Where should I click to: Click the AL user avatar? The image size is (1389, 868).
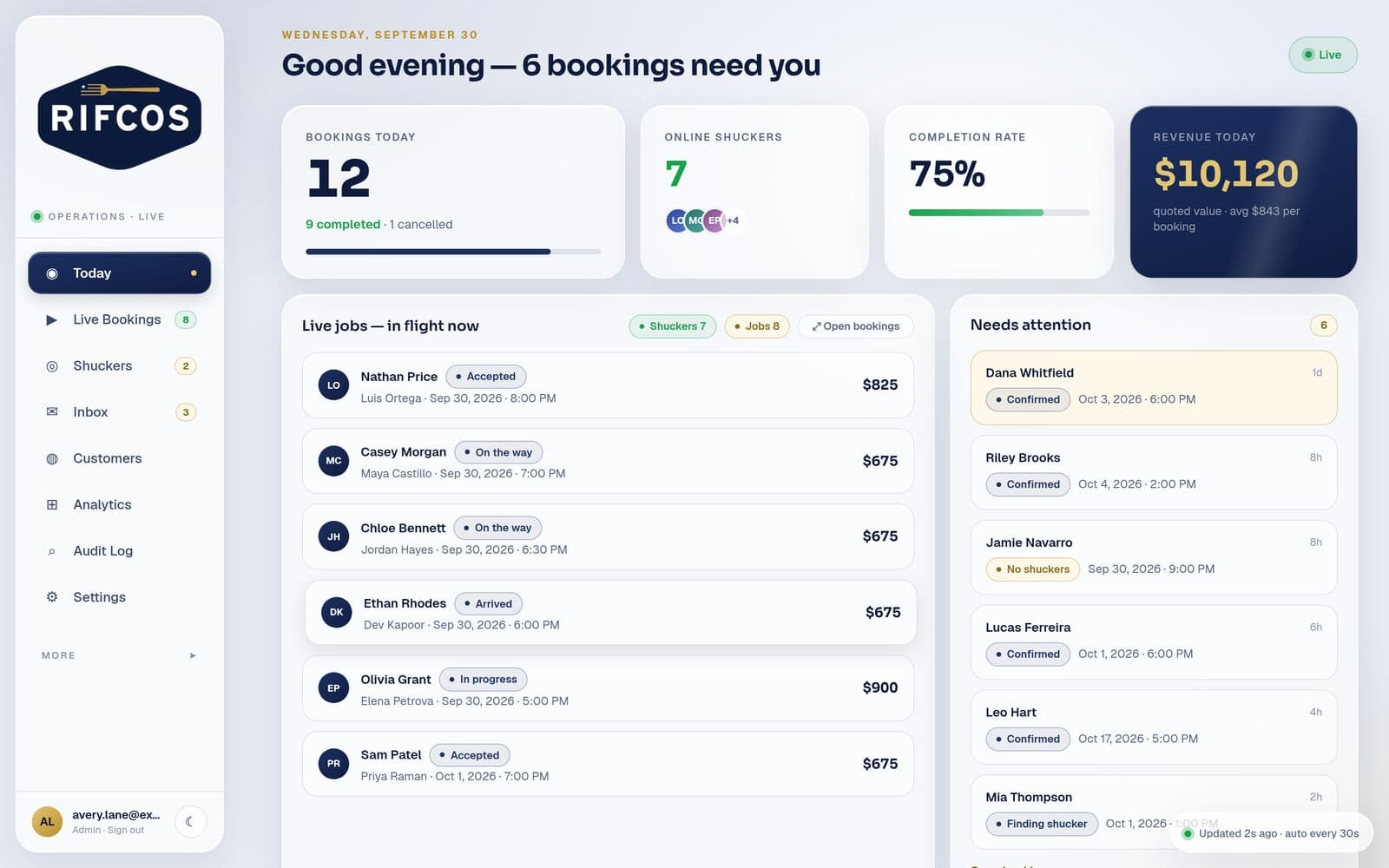47,821
